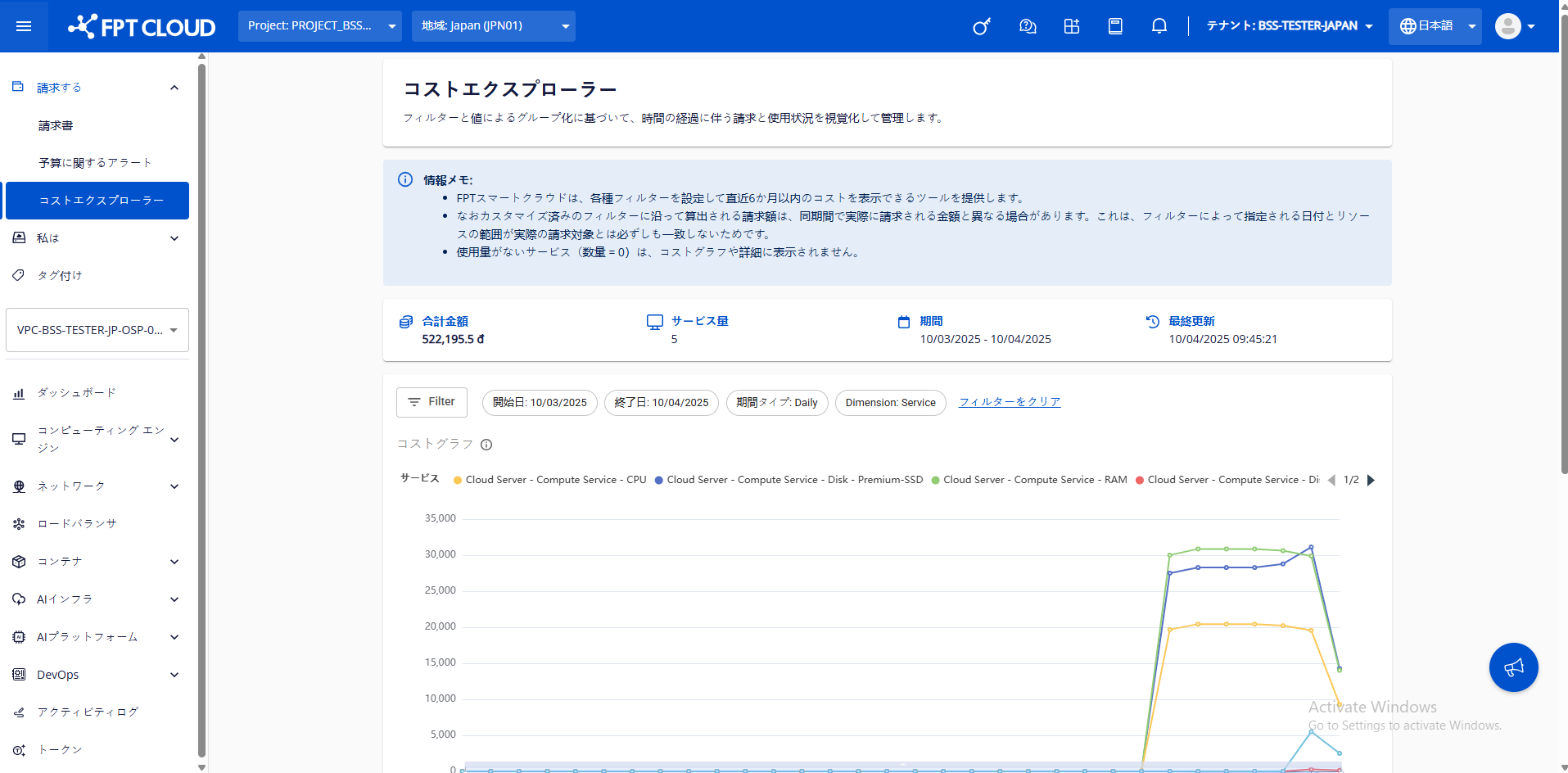Screen dimensions: 1568x773
Task: Open the services grid icon in header
Action: pyautogui.click(x=1072, y=26)
